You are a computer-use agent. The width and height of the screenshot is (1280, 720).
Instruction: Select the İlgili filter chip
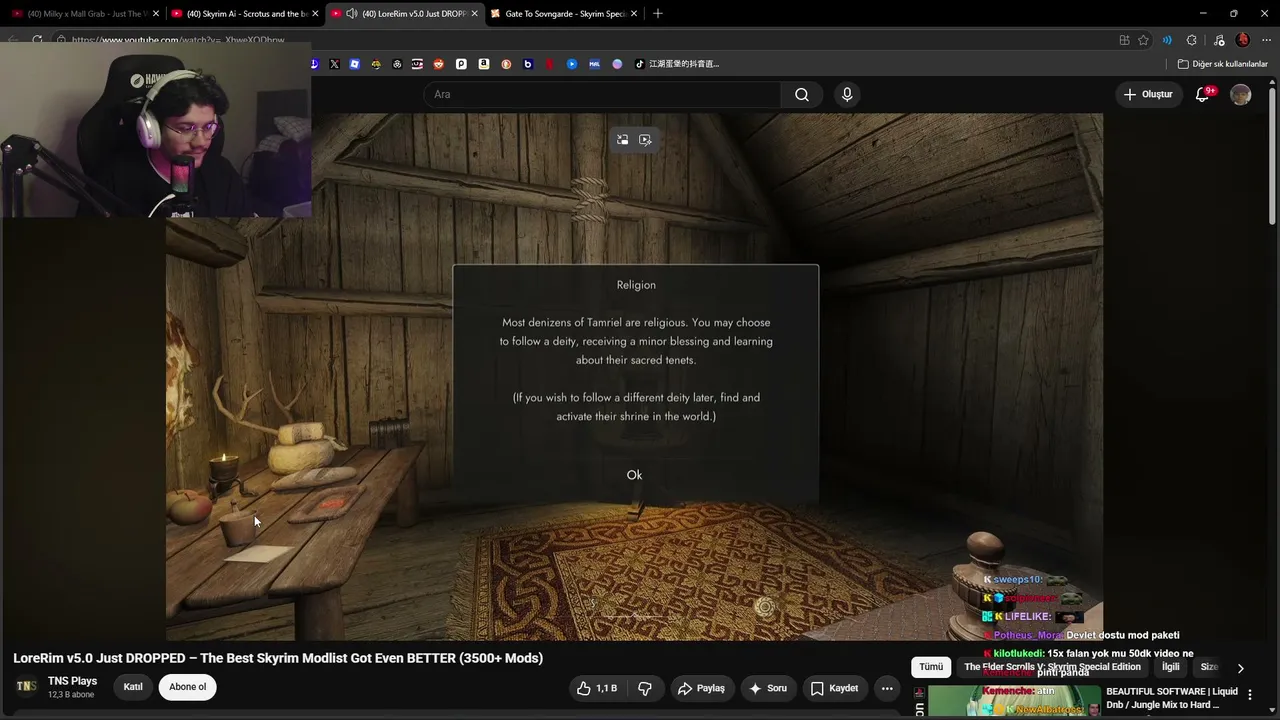point(1170,667)
